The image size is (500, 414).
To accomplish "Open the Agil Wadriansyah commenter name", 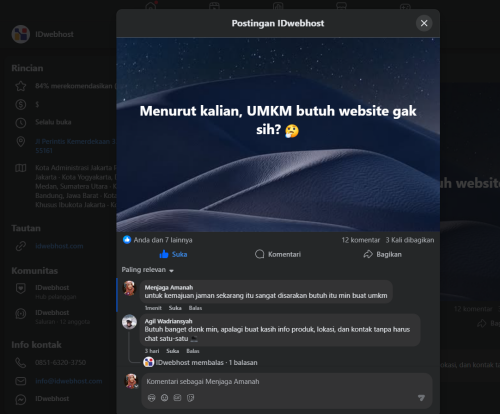I will pyautogui.click(x=168, y=321).
